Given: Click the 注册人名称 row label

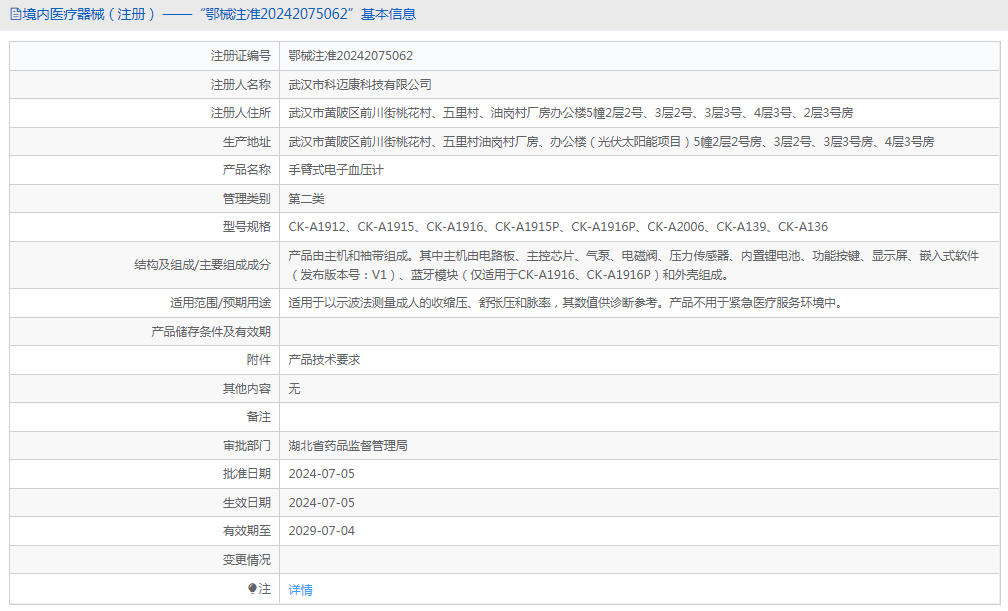Looking at the screenshot, I should point(240,85).
